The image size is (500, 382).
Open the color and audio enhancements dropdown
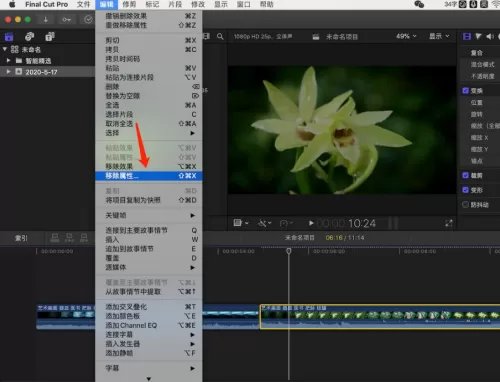pos(265,223)
